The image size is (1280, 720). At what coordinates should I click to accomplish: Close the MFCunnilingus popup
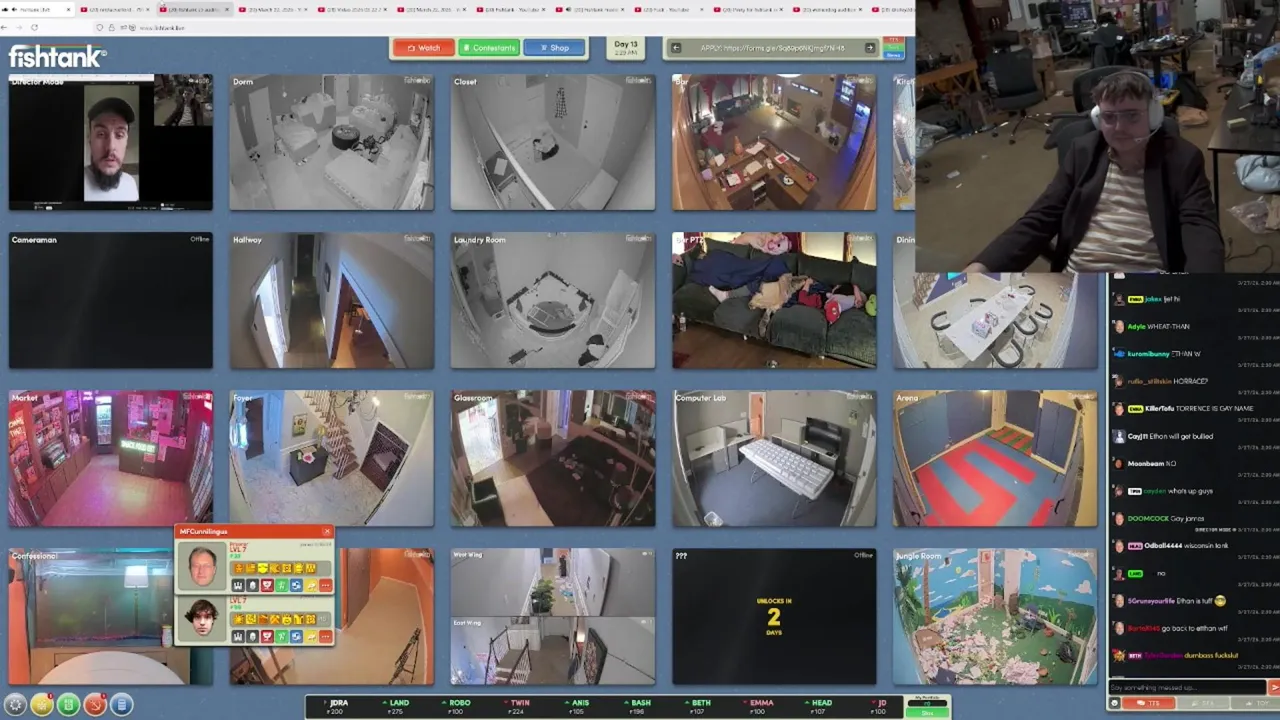click(326, 532)
